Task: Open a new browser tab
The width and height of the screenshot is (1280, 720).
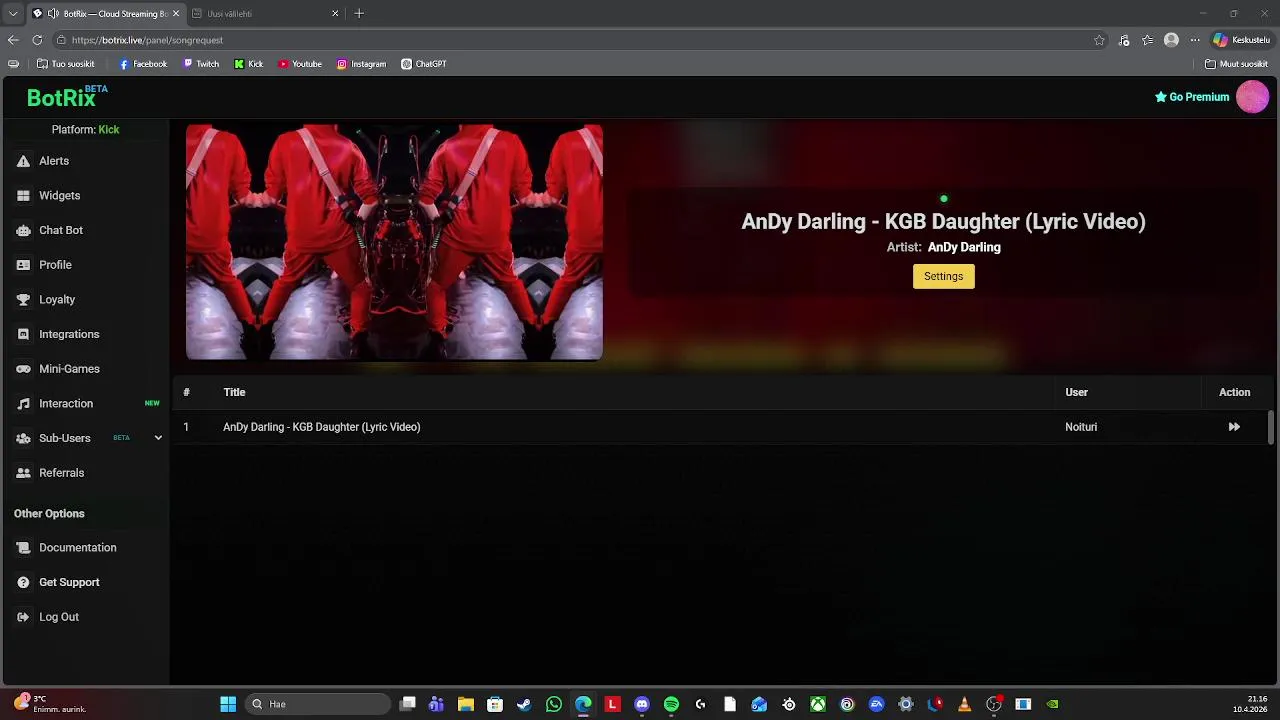Action: (x=359, y=13)
